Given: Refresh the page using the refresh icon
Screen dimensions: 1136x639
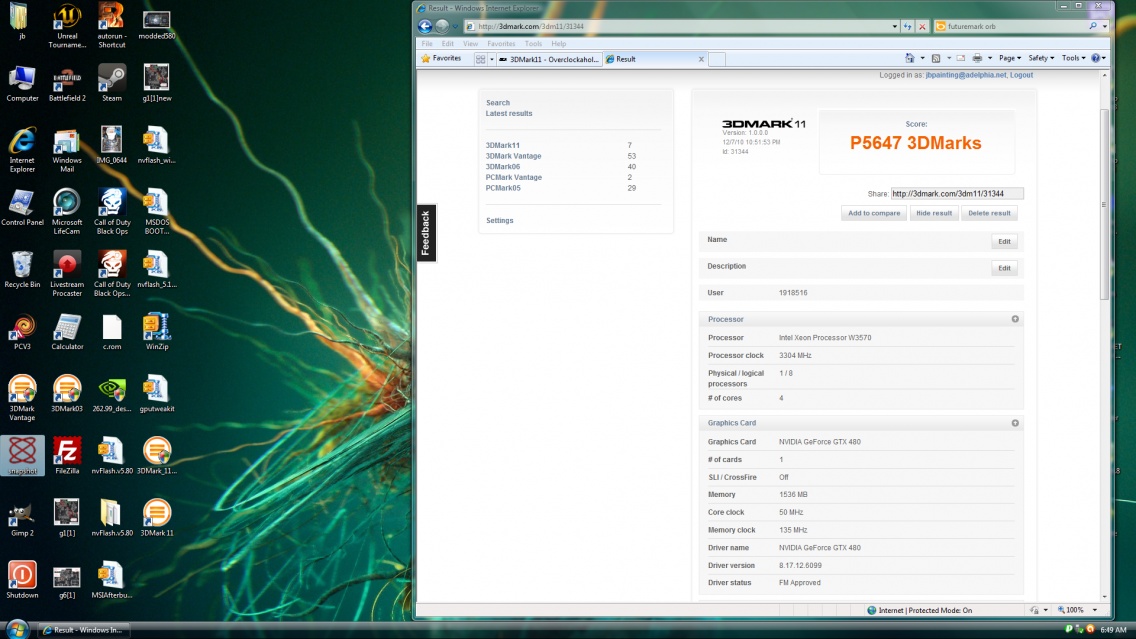Looking at the screenshot, I should point(907,27).
